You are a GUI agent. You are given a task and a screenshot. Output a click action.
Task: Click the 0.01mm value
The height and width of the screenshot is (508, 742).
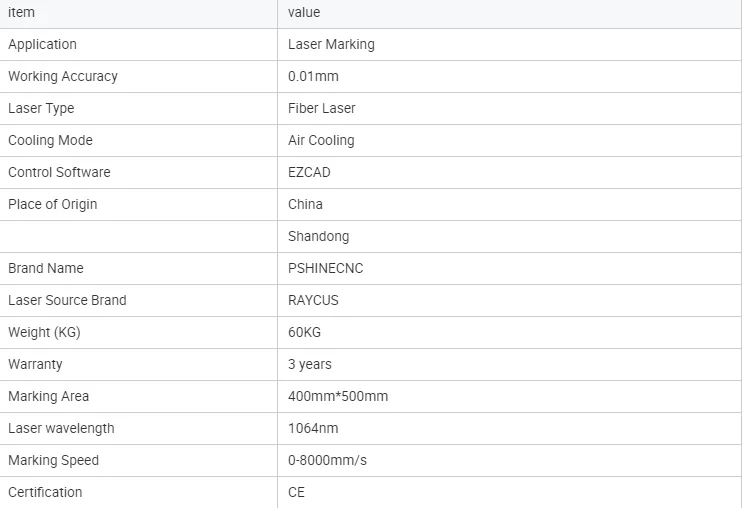coord(313,77)
